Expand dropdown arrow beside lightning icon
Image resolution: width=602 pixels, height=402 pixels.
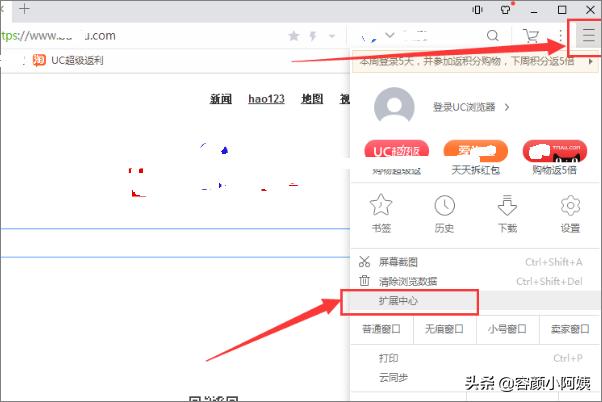click(331, 36)
